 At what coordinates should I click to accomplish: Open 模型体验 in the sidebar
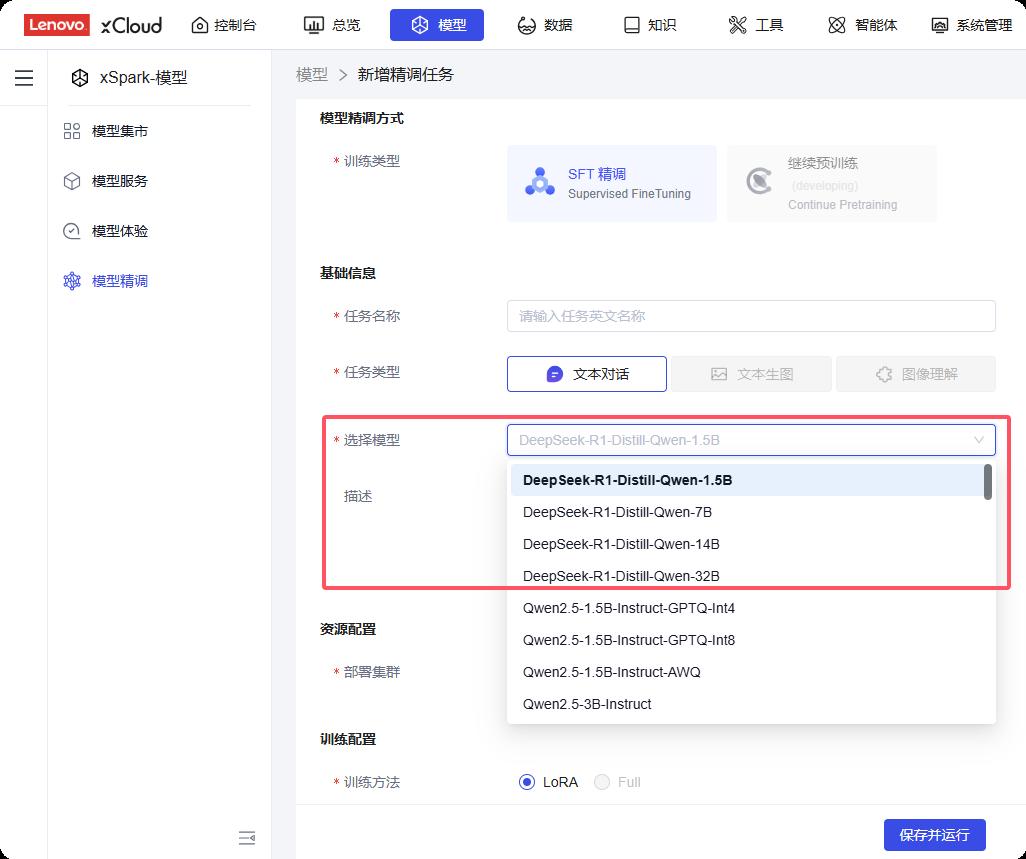click(120, 231)
